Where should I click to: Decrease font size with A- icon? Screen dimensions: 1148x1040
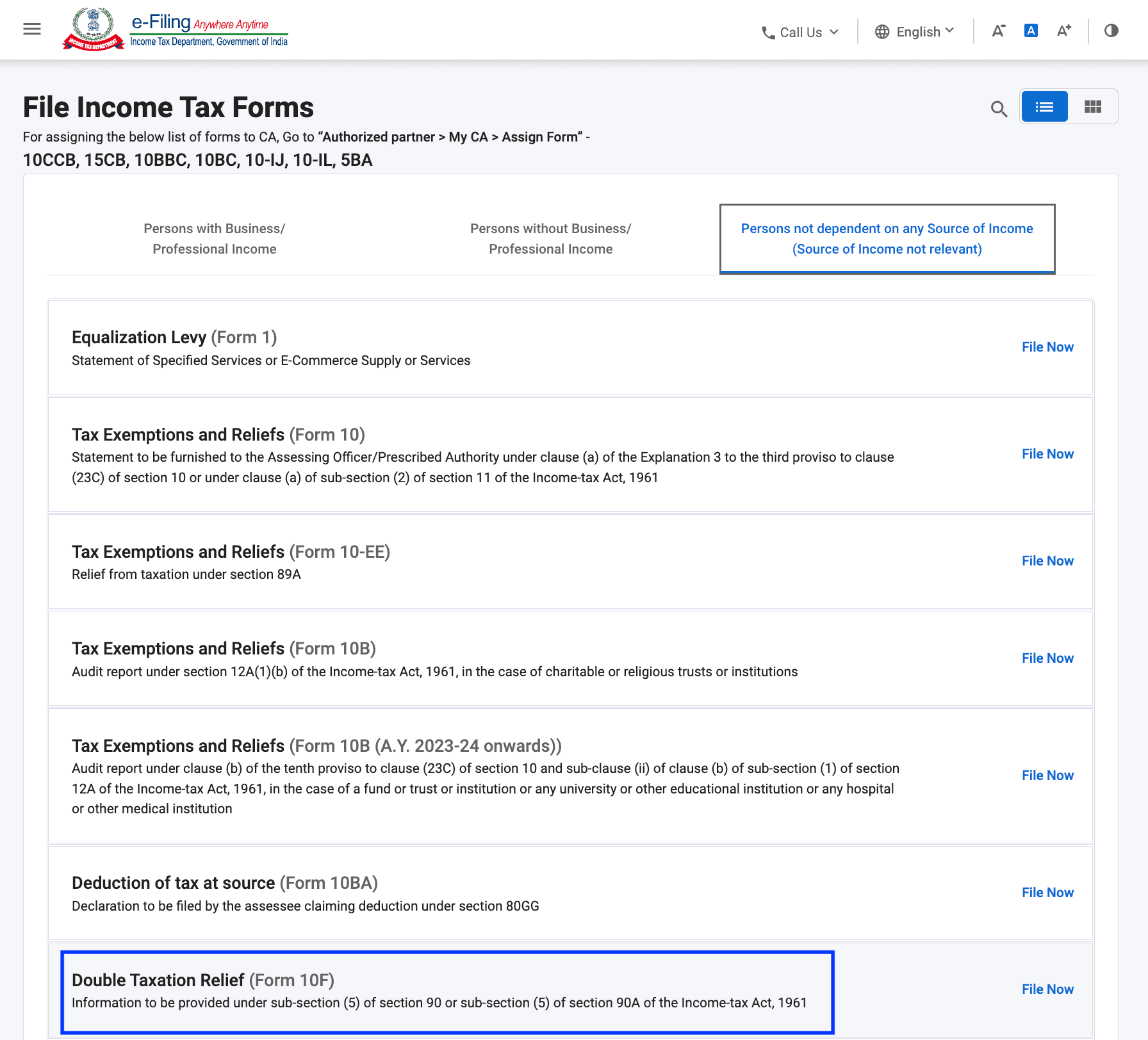998,31
